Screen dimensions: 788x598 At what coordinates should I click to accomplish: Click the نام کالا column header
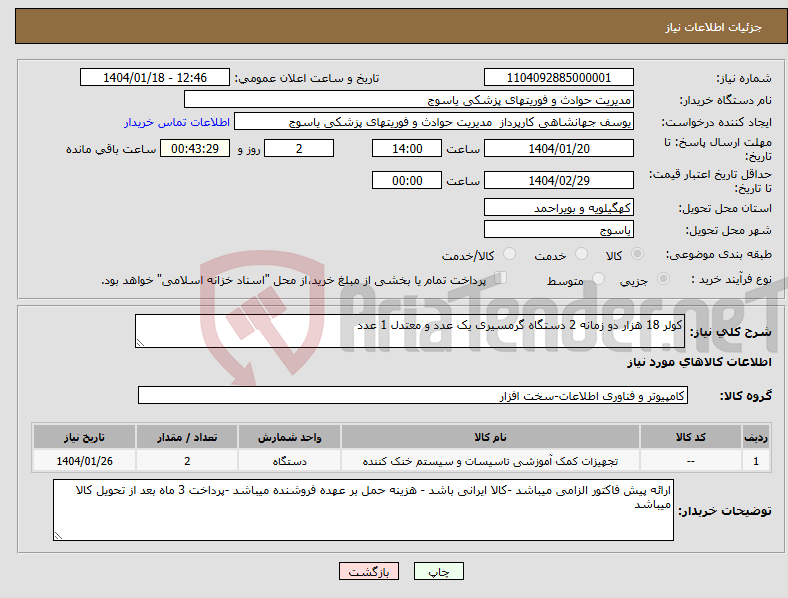[490, 437]
